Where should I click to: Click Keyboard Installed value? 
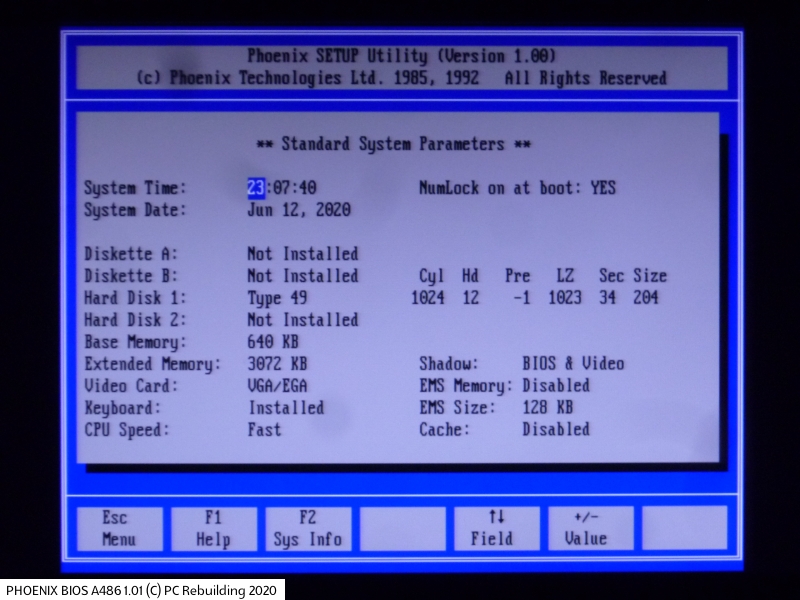point(286,408)
